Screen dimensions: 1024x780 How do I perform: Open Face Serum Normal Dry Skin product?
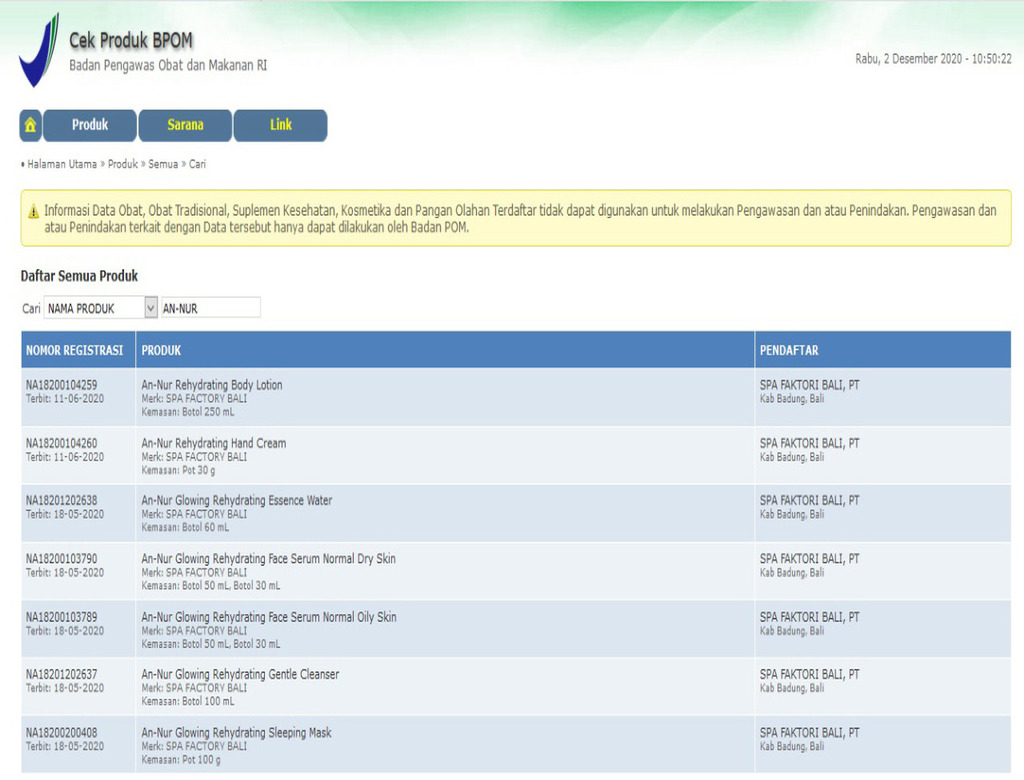click(x=268, y=559)
